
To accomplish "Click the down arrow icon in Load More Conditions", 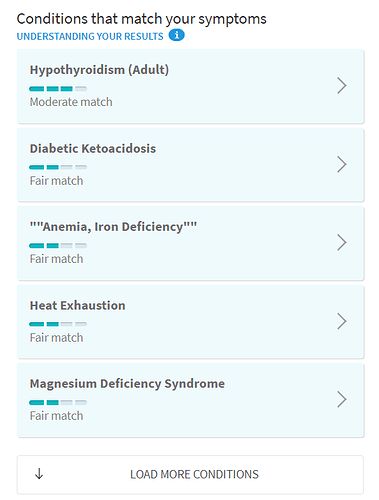I will tap(39, 474).
